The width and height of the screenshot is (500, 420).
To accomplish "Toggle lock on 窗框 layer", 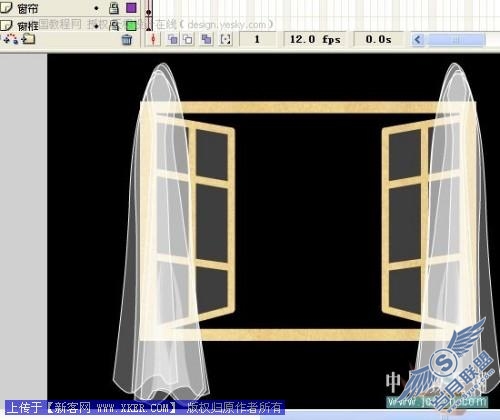I will (114, 25).
